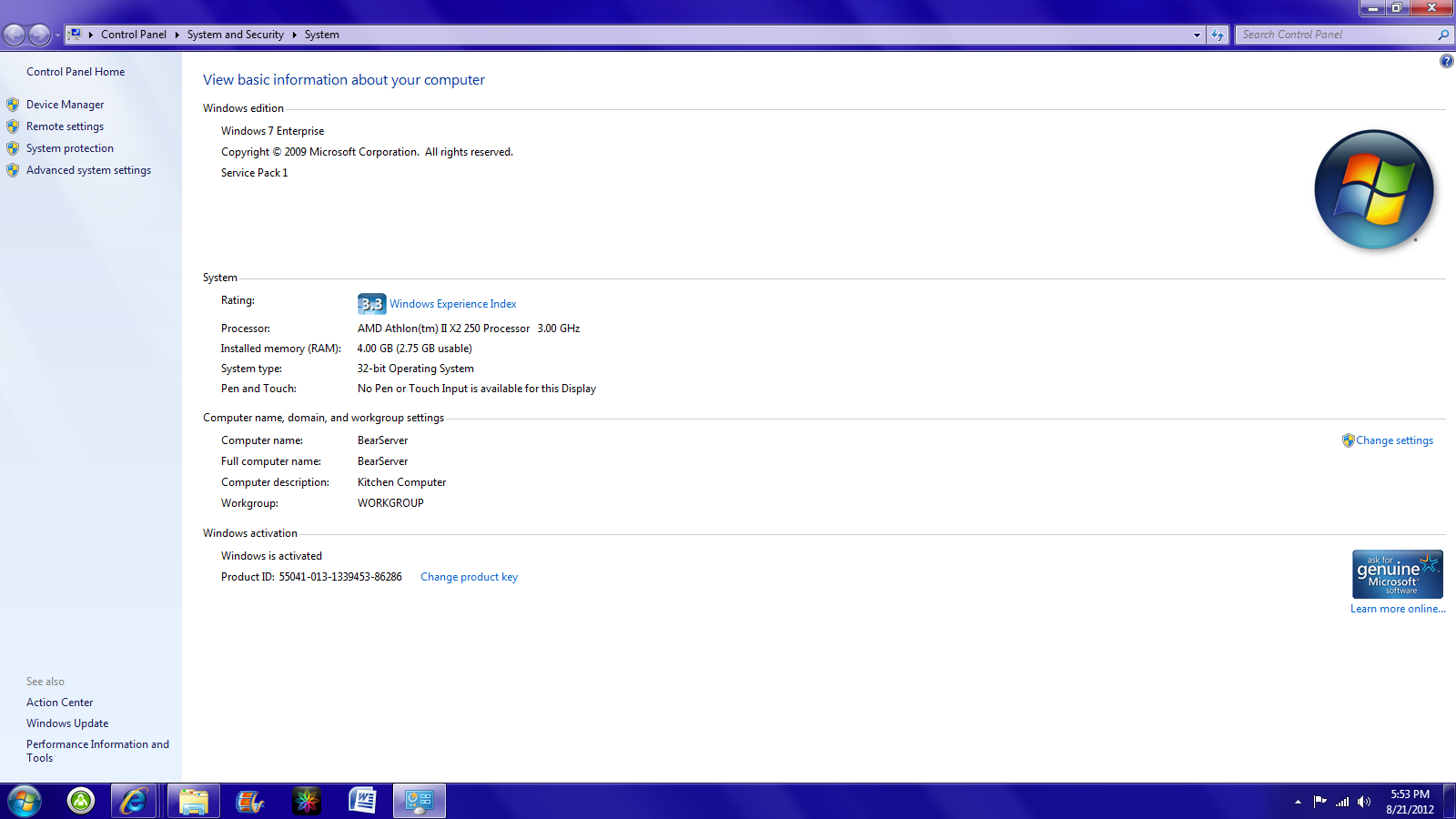
Task: Click the shield icon beside Change settings
Action: (1349, 440)
